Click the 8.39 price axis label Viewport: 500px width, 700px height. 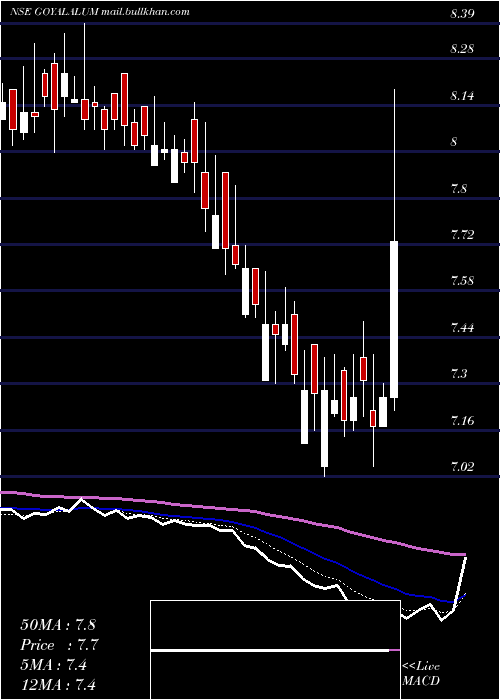click(462, 14)
